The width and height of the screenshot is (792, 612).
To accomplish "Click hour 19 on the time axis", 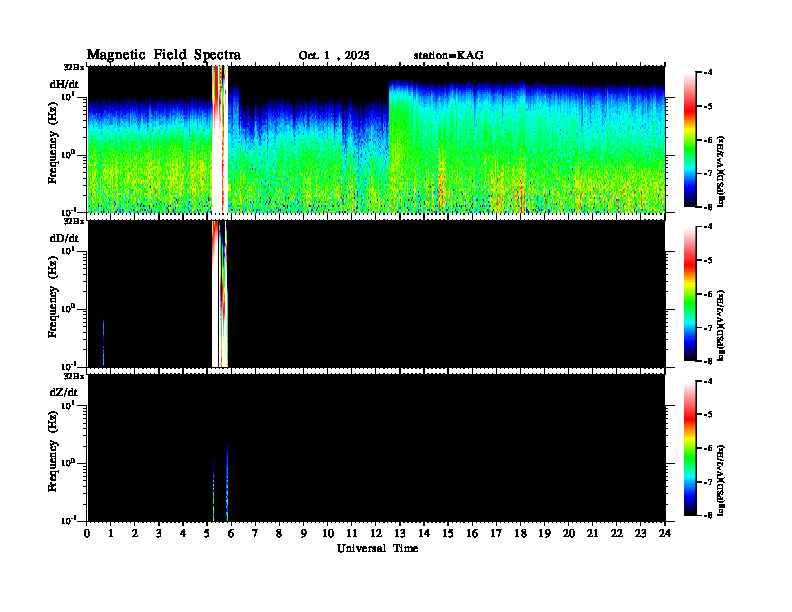I will click(x=544, y=534).
